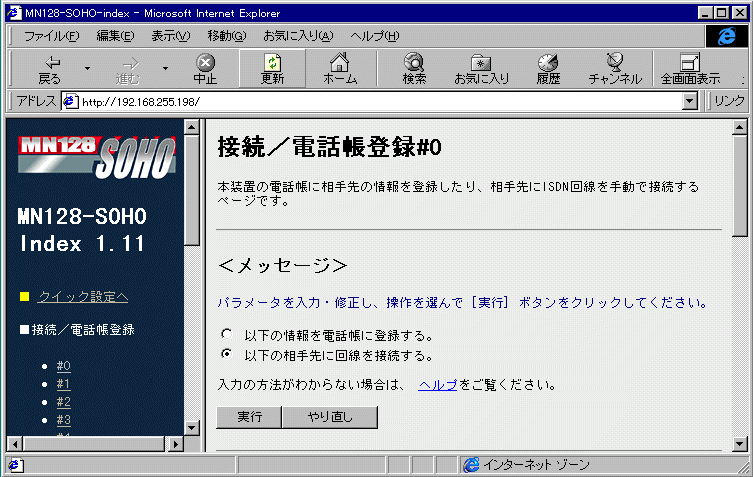Click the MN128 SOHO logo image
This screenshot has height=477, width=753.
tap(97, 157)
